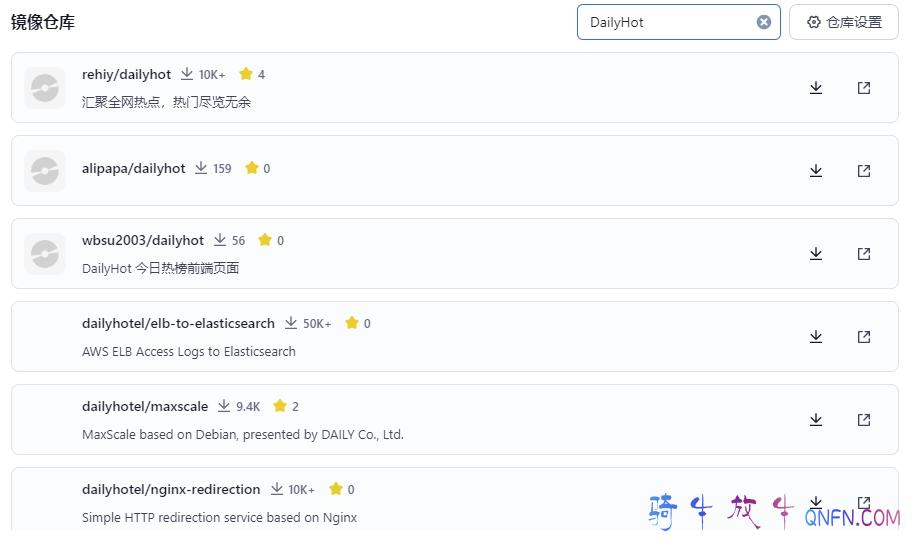
Task: Select dailyhotel/nginx-redirection title
Action: pyautogui.click(x=171, y=490)
